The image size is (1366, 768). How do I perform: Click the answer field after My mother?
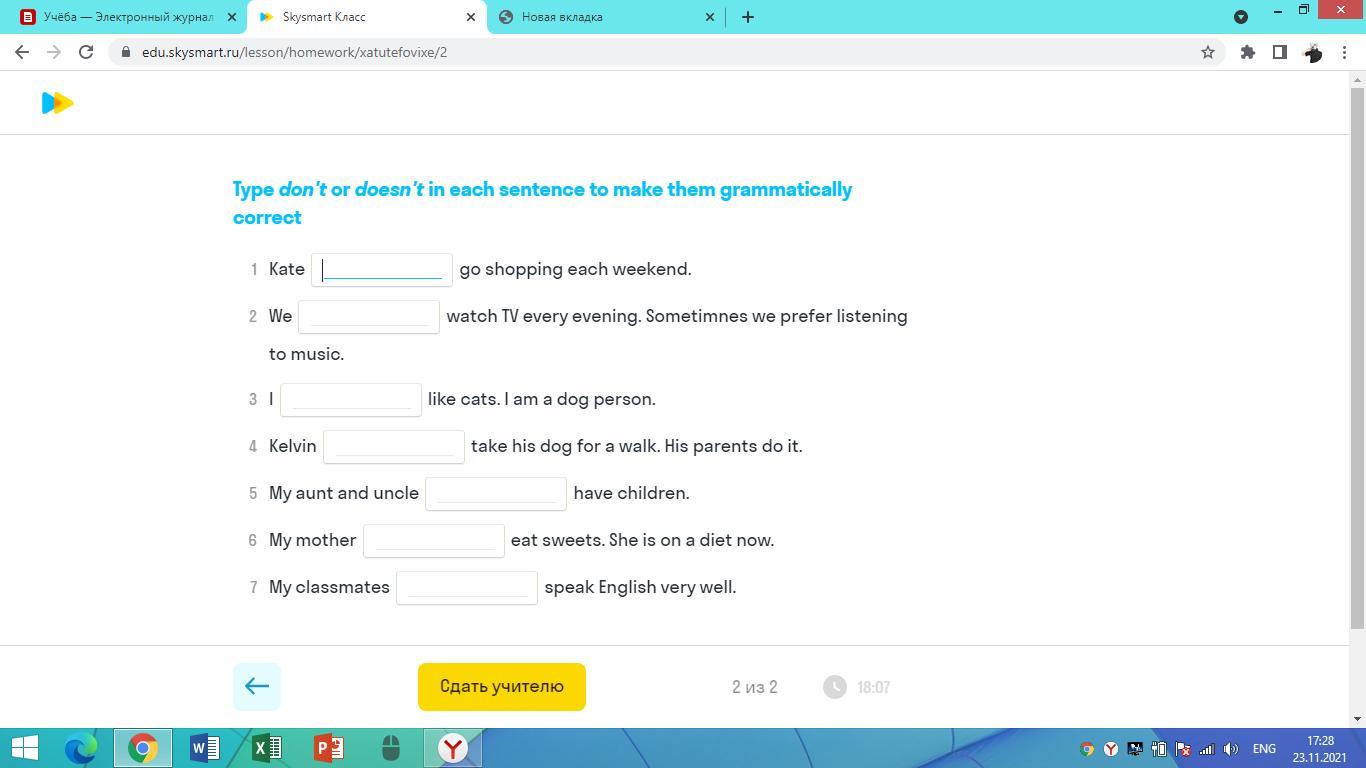[434, 541]
